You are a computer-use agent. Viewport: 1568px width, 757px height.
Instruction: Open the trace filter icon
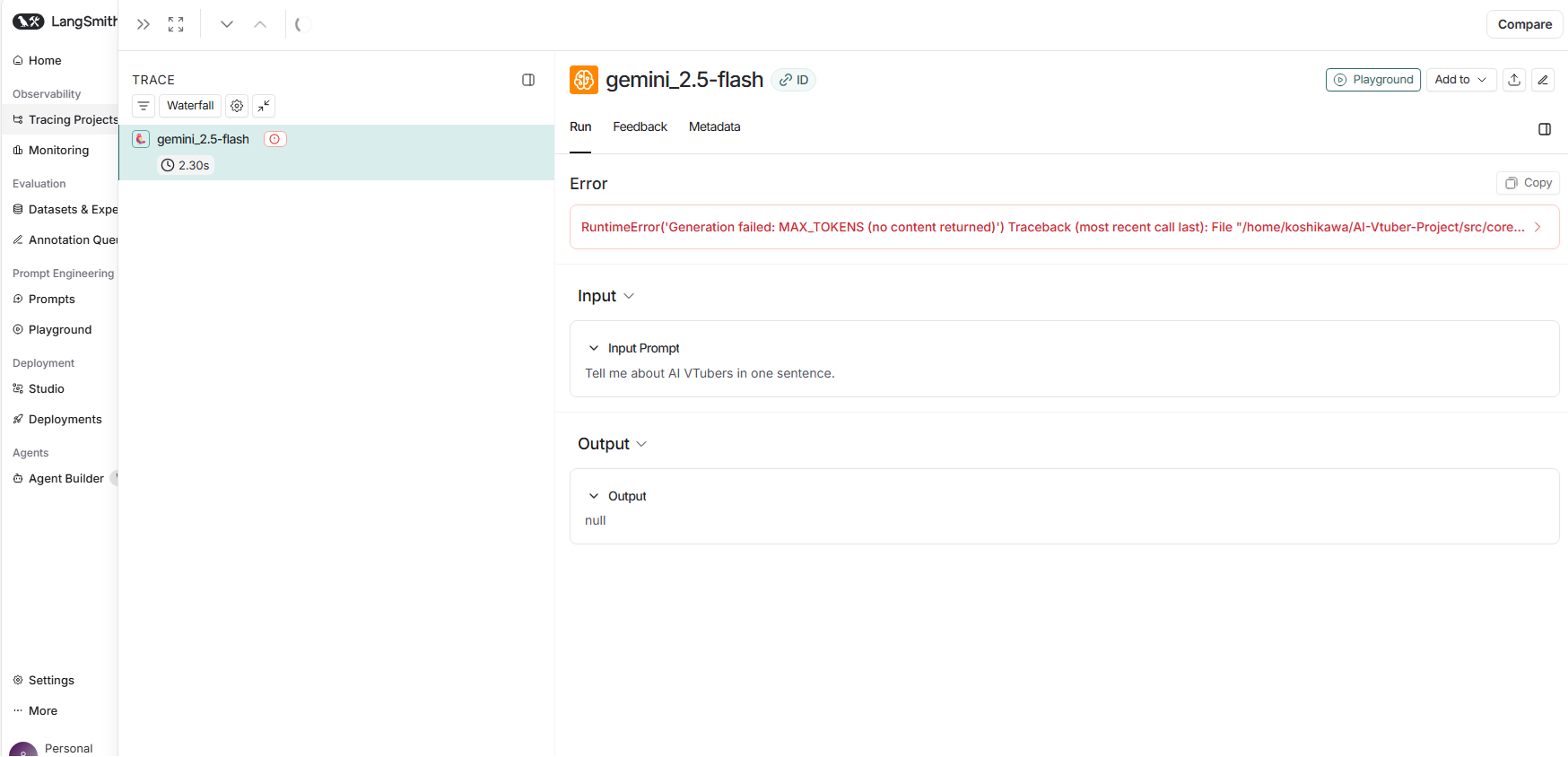click(x=144, y=106)
